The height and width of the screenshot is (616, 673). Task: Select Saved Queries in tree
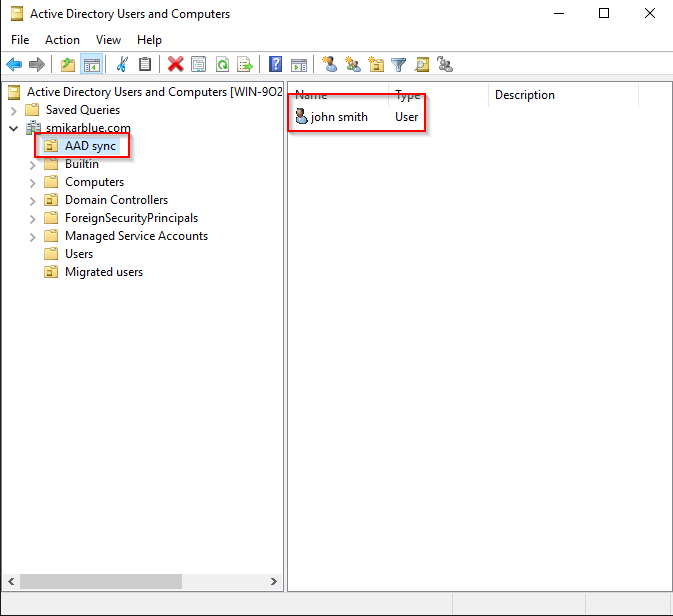[x=83, y=110]
